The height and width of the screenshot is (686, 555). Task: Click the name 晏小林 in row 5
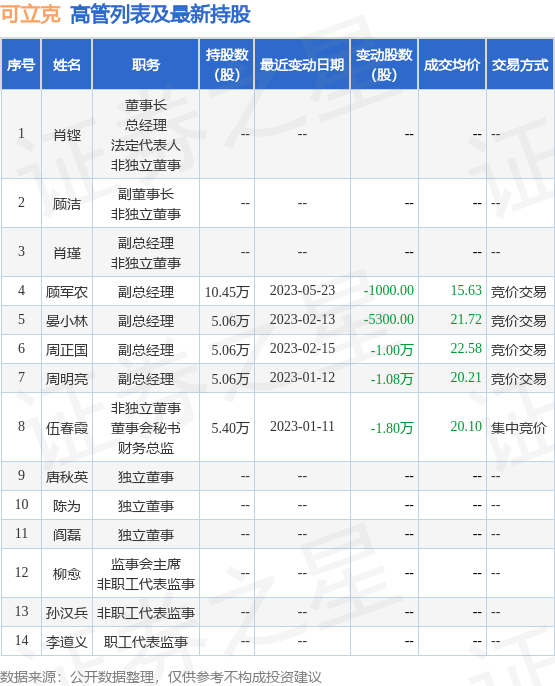67,321
